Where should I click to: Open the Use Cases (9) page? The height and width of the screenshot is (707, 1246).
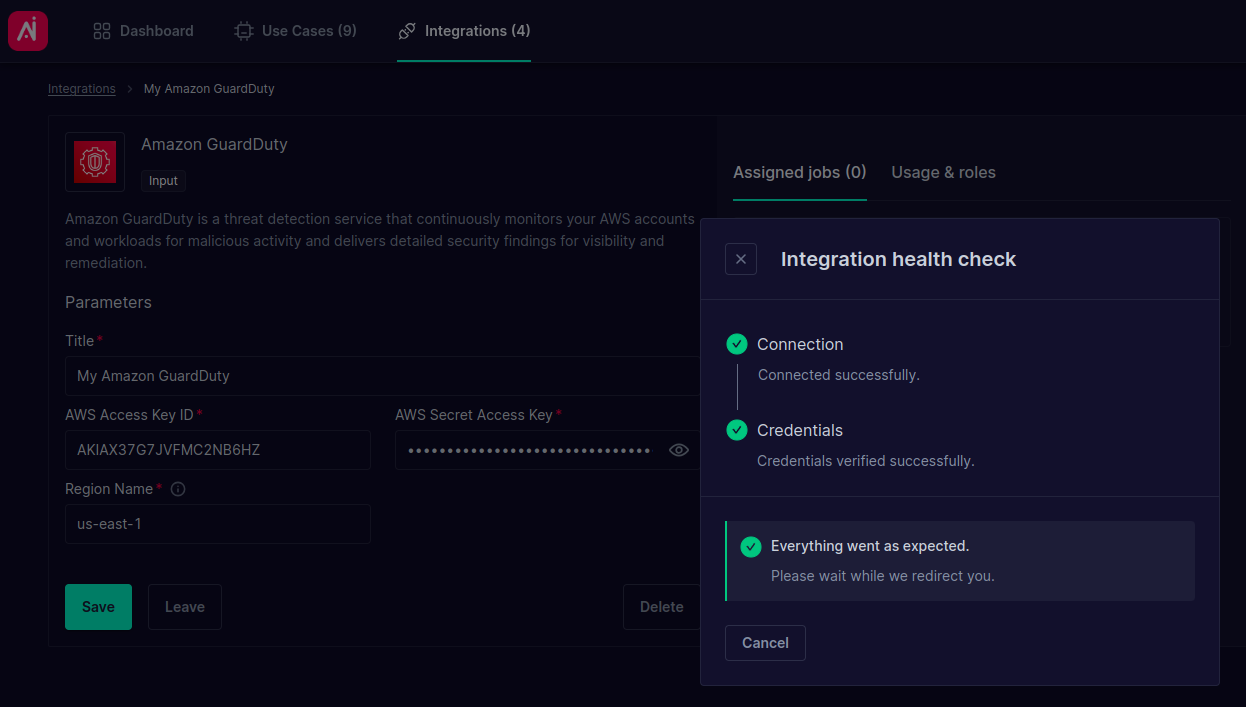coord(295,31)
